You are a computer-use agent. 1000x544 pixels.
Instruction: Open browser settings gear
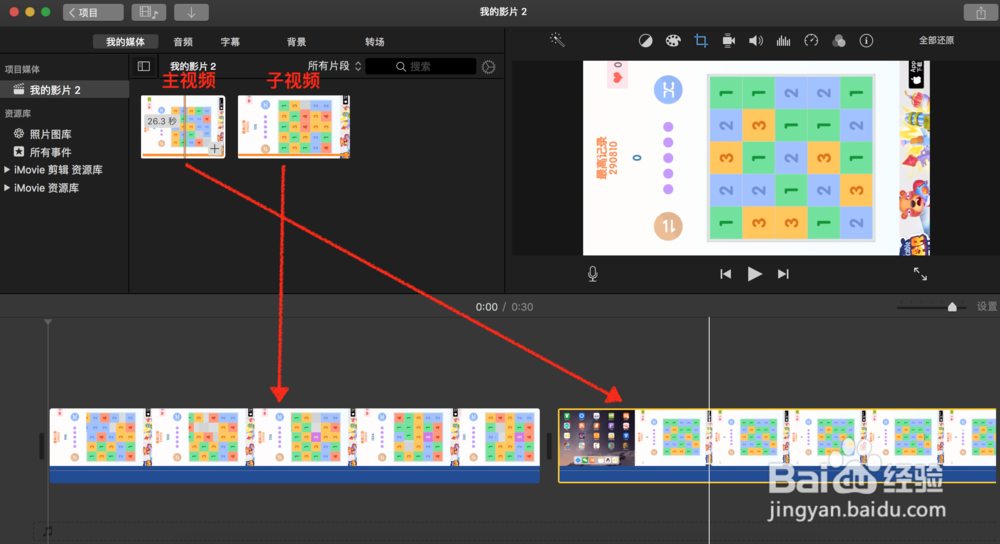point(489,67)
